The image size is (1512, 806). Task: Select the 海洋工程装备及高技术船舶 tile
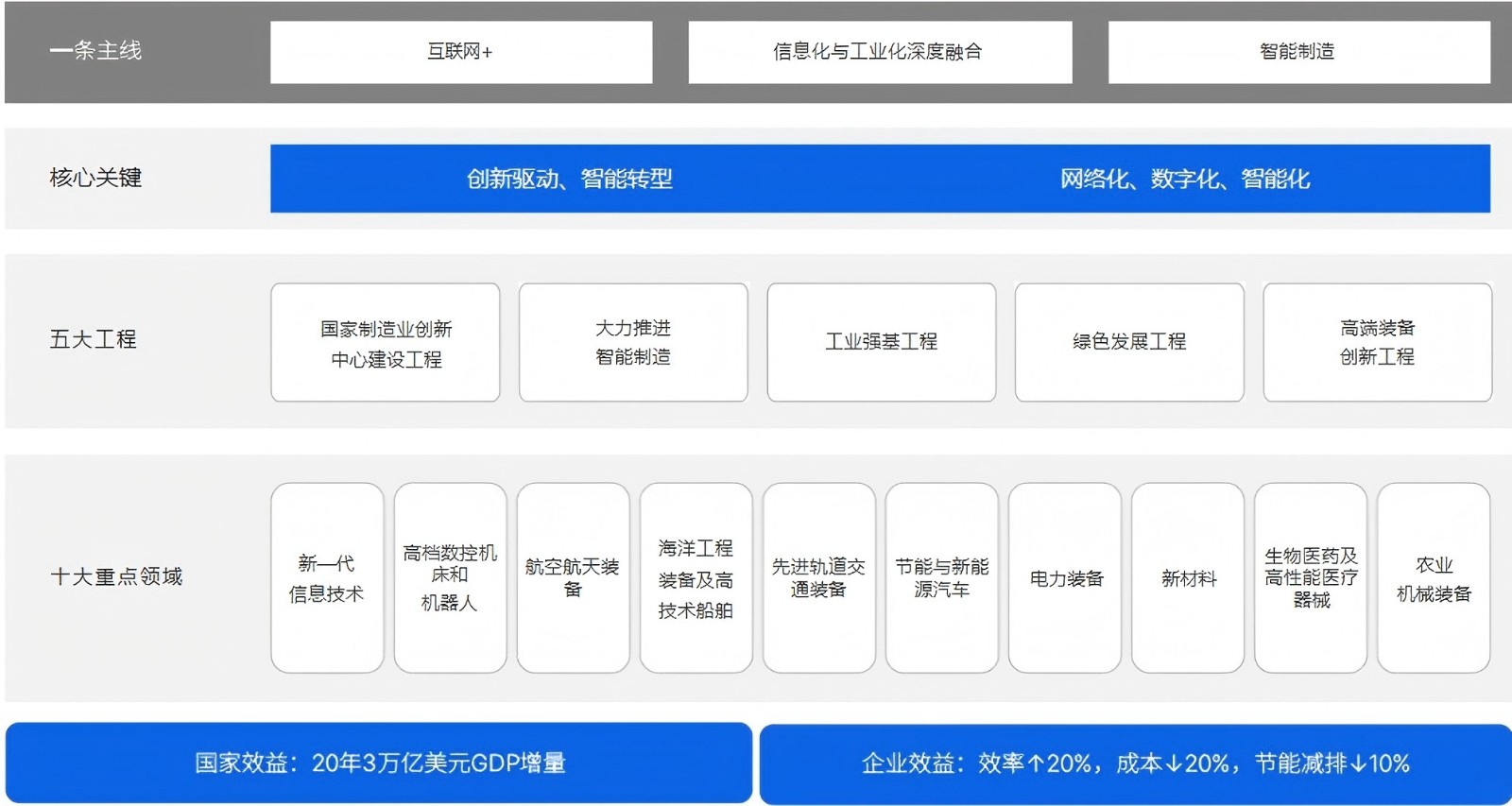click(x=696, y=578)
